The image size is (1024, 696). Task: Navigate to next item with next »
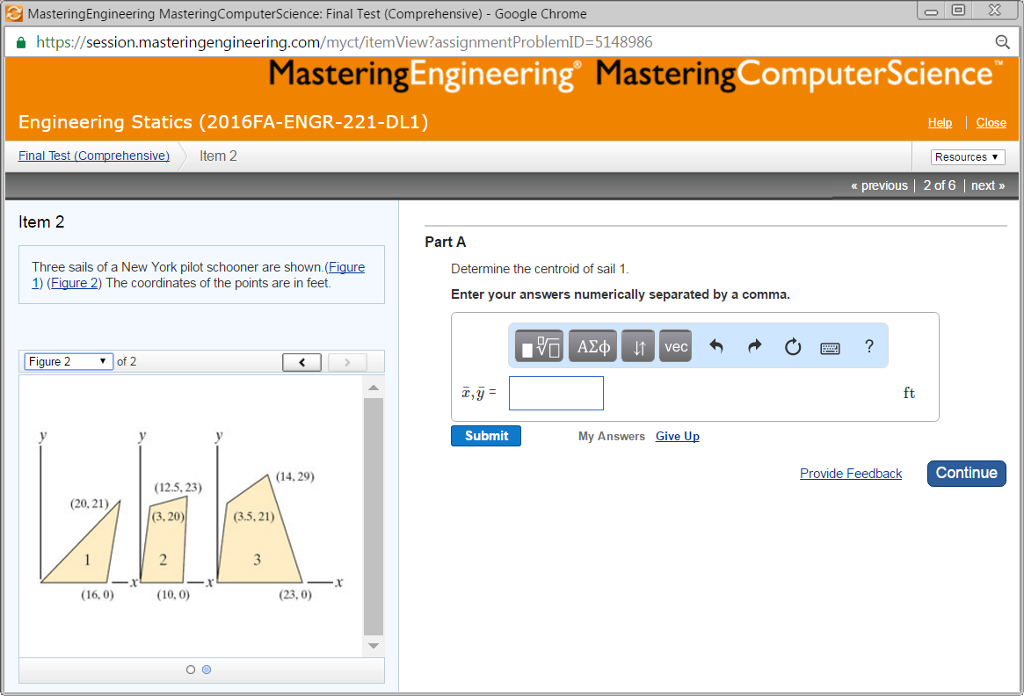[988, 185]
